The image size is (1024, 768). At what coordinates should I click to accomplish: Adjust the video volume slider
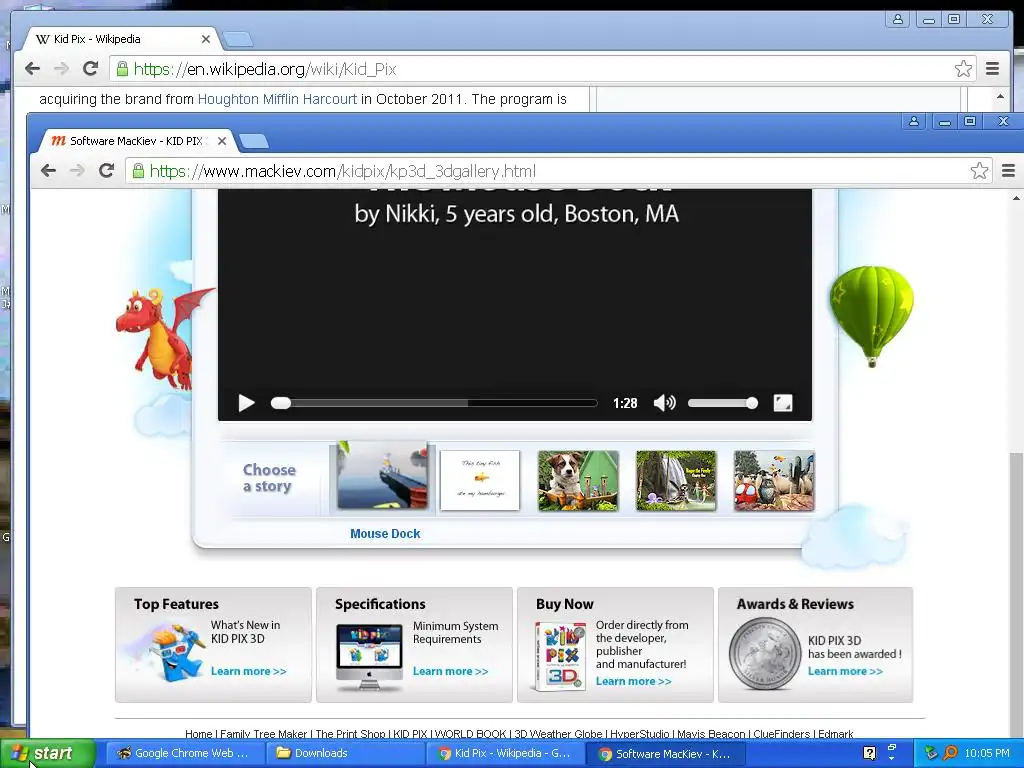click(x=723, y=403)
